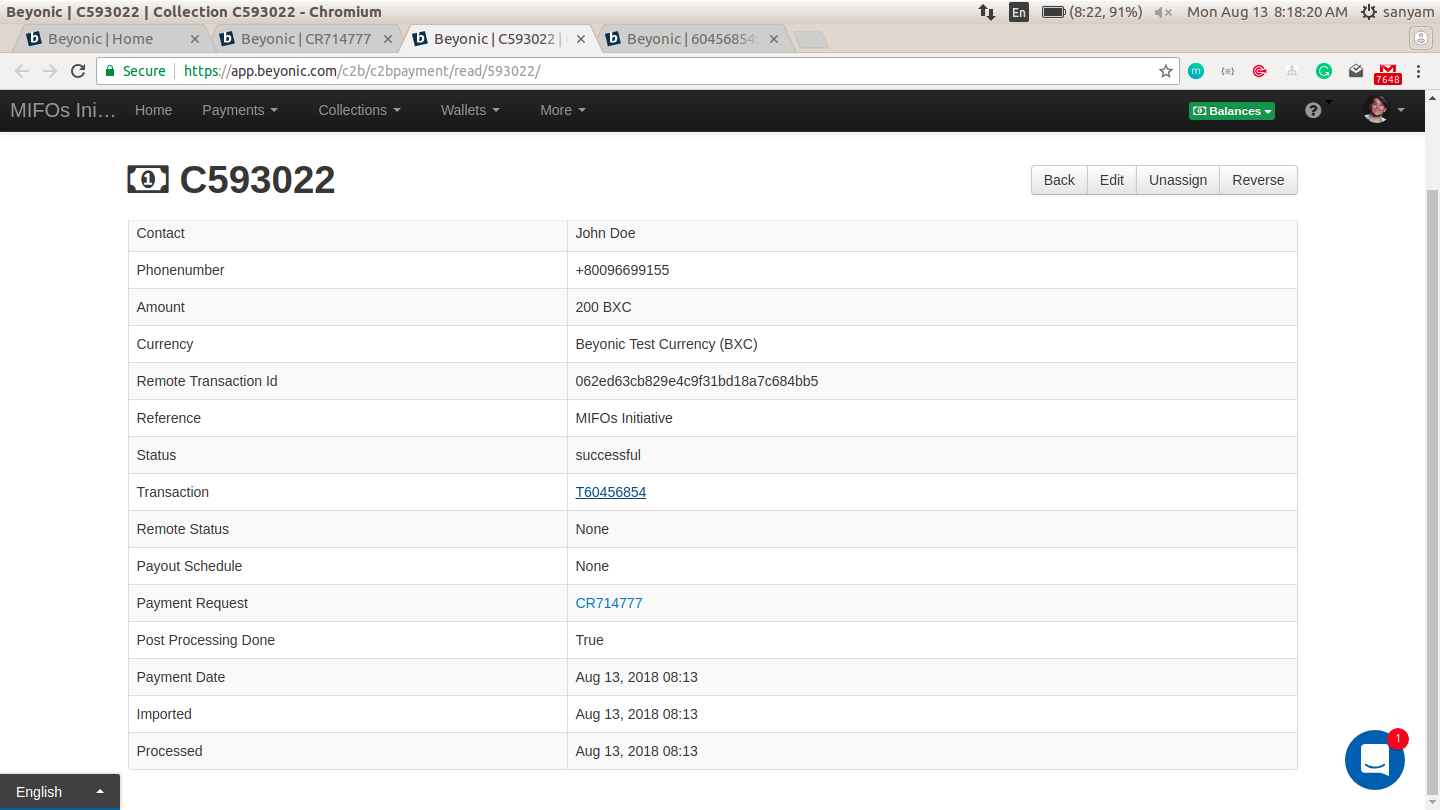Click the Grammarly extension icon
The image size is (1440, 810).
[1324, 71]
